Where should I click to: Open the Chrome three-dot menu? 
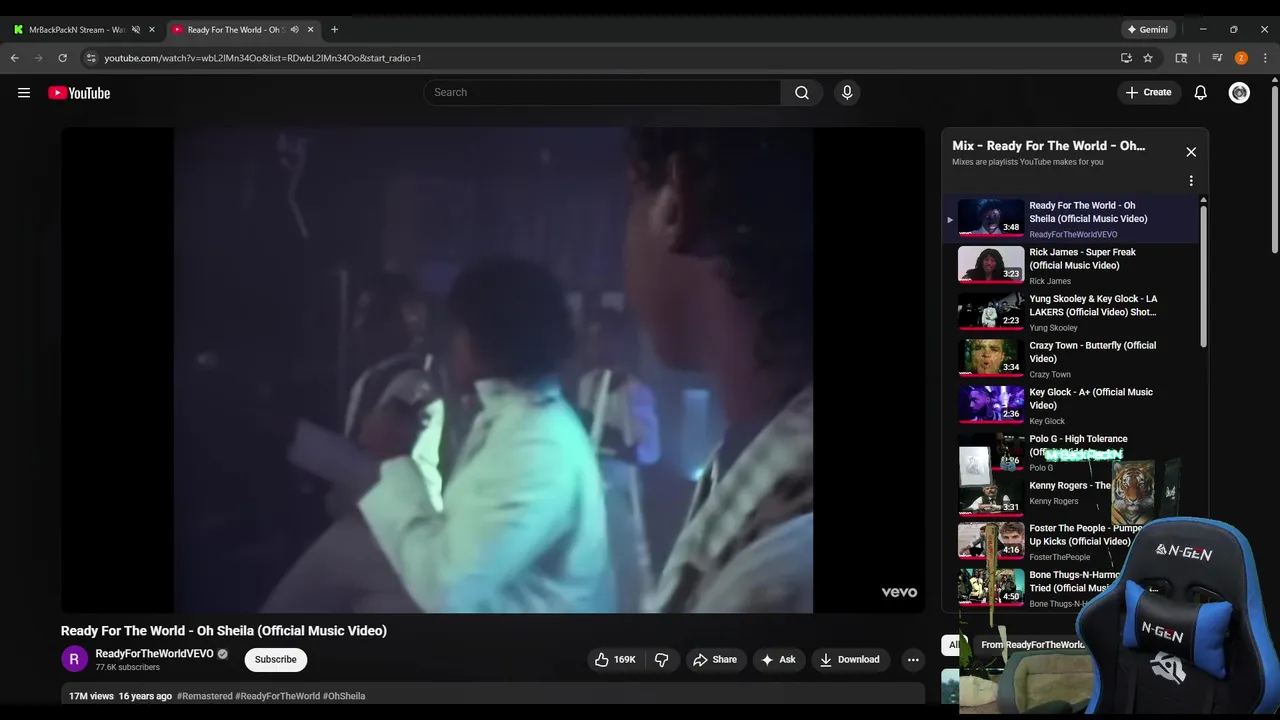coord(1265,58)
